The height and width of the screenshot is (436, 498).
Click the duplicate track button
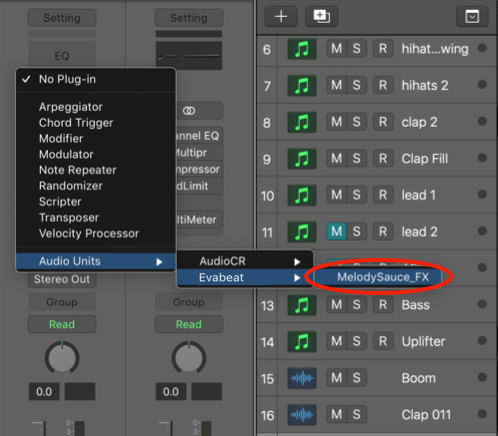tap(322, 16)
